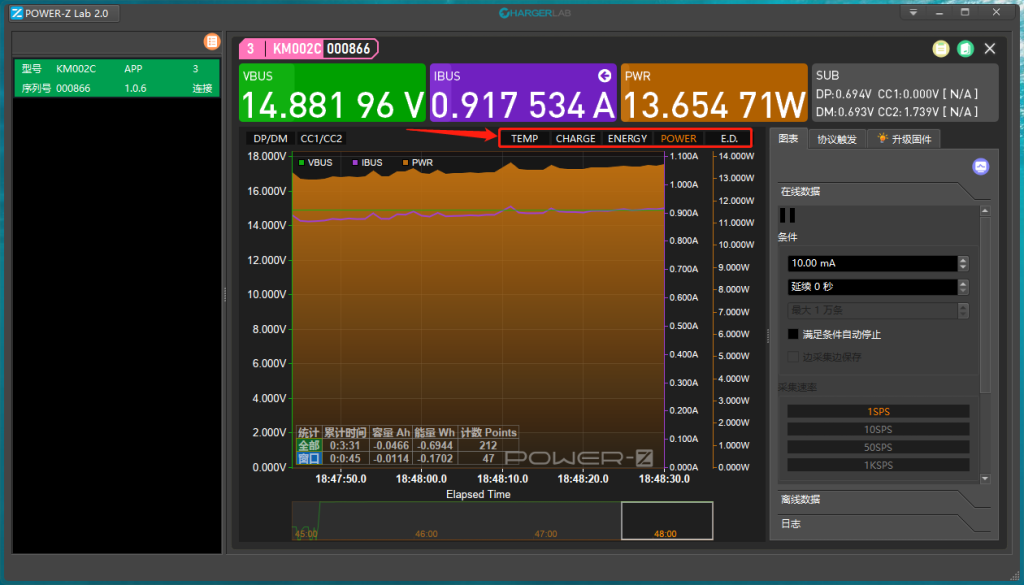Viewport: 1024px width, 585px height.
Task: Click the 212 points count cell
Action: click(x=488, y=445)
